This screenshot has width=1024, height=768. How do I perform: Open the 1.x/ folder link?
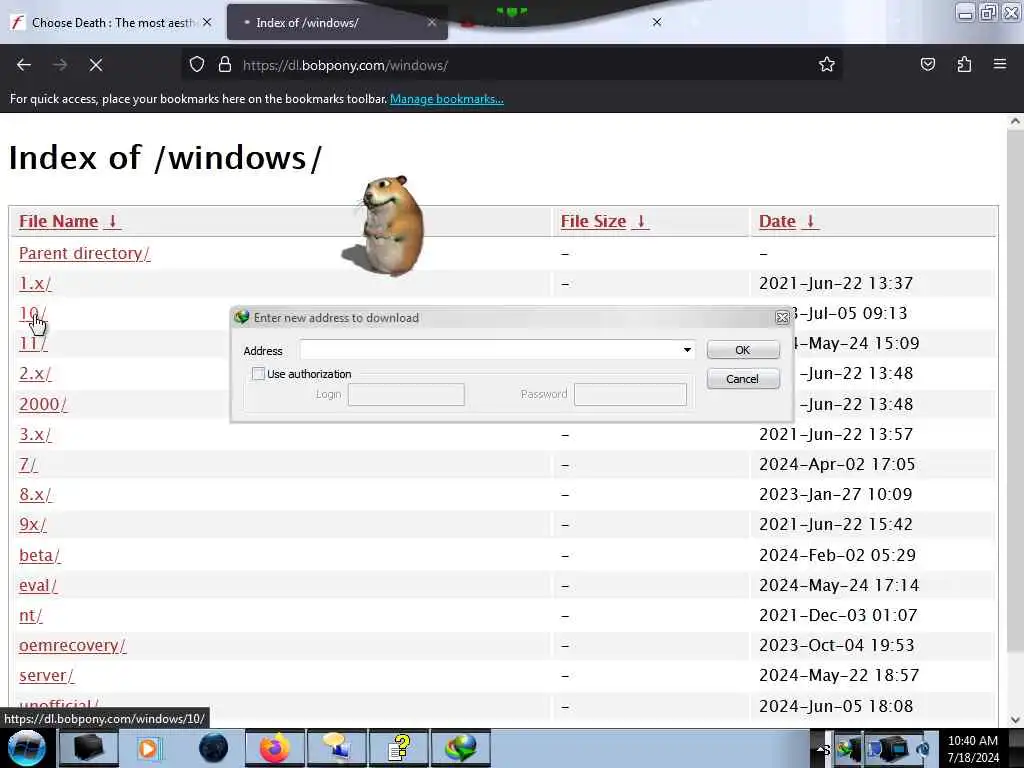tap(35, 283)
